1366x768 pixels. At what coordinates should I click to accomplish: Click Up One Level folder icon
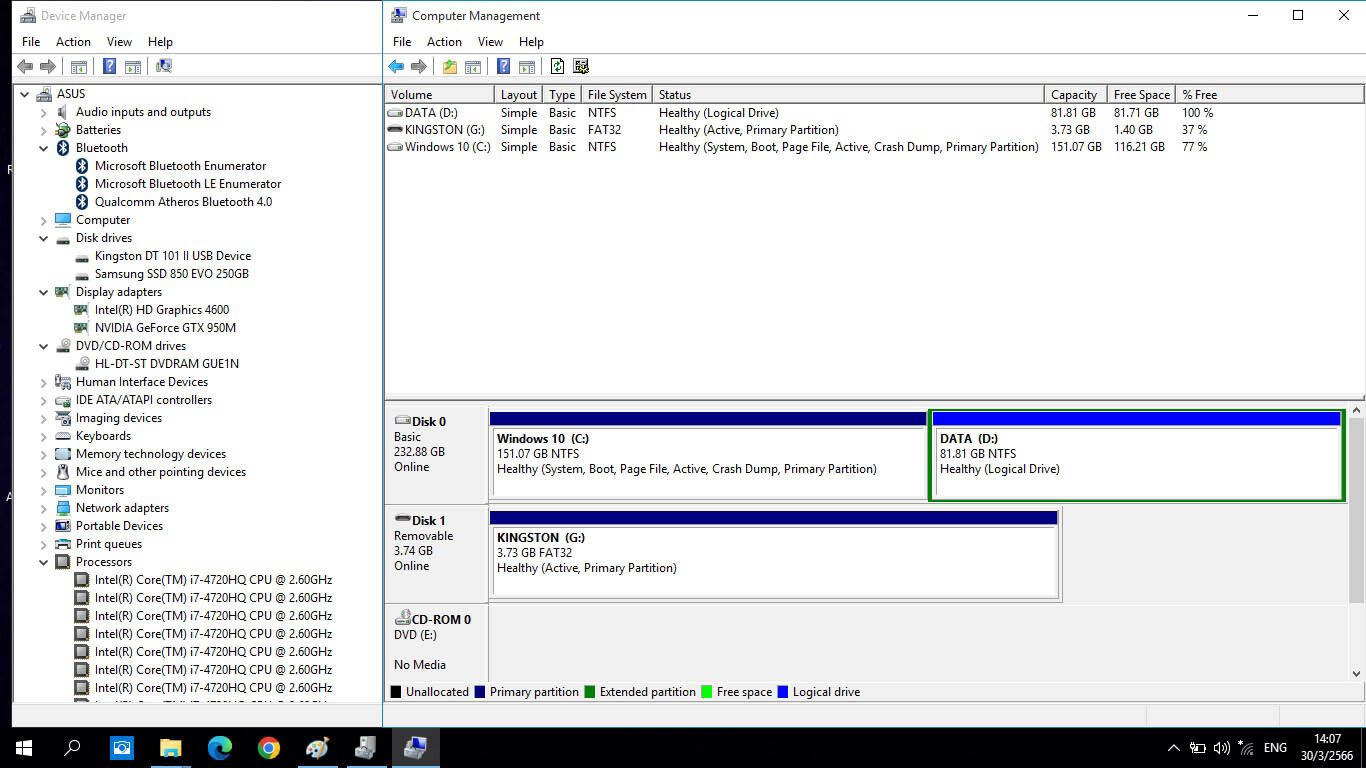[x=450, y=66]
